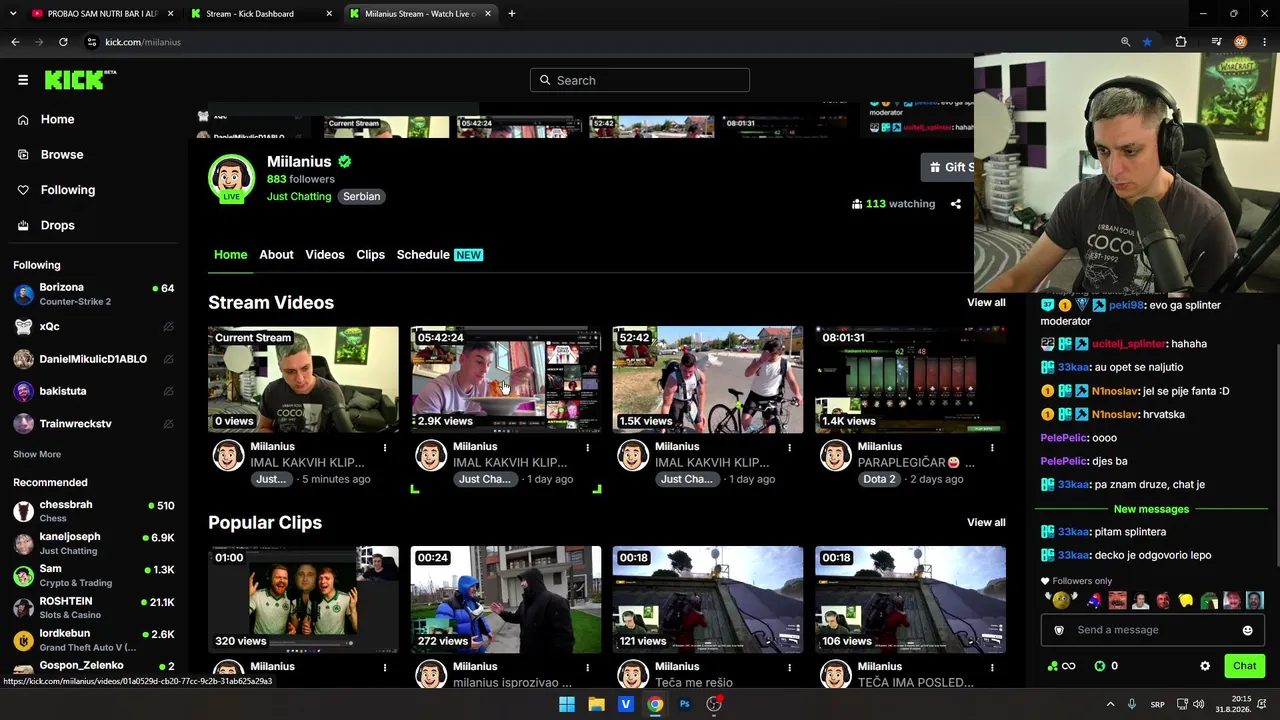Viewport: 1280px width, 720px height.
Task: Switch to the Home channel tab
Action: pyautogui.click(x=230, y=255)
